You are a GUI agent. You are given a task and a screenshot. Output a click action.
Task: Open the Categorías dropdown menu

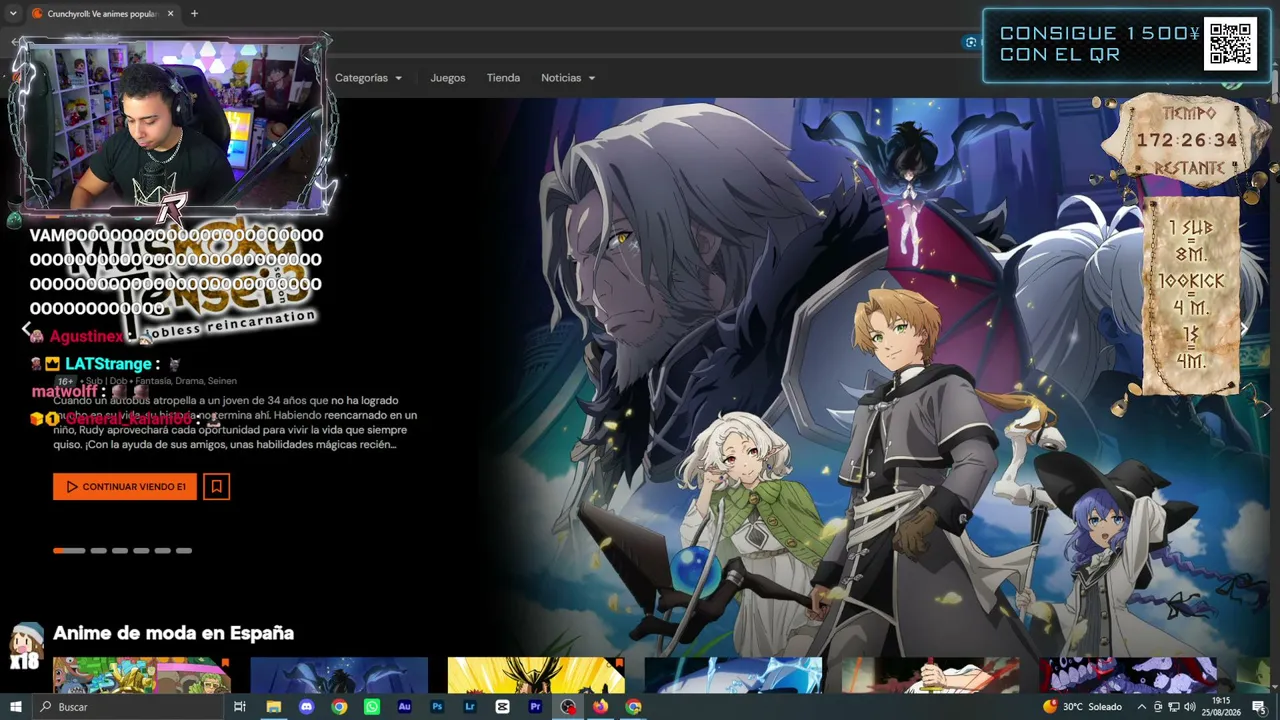tap(368, 78)
